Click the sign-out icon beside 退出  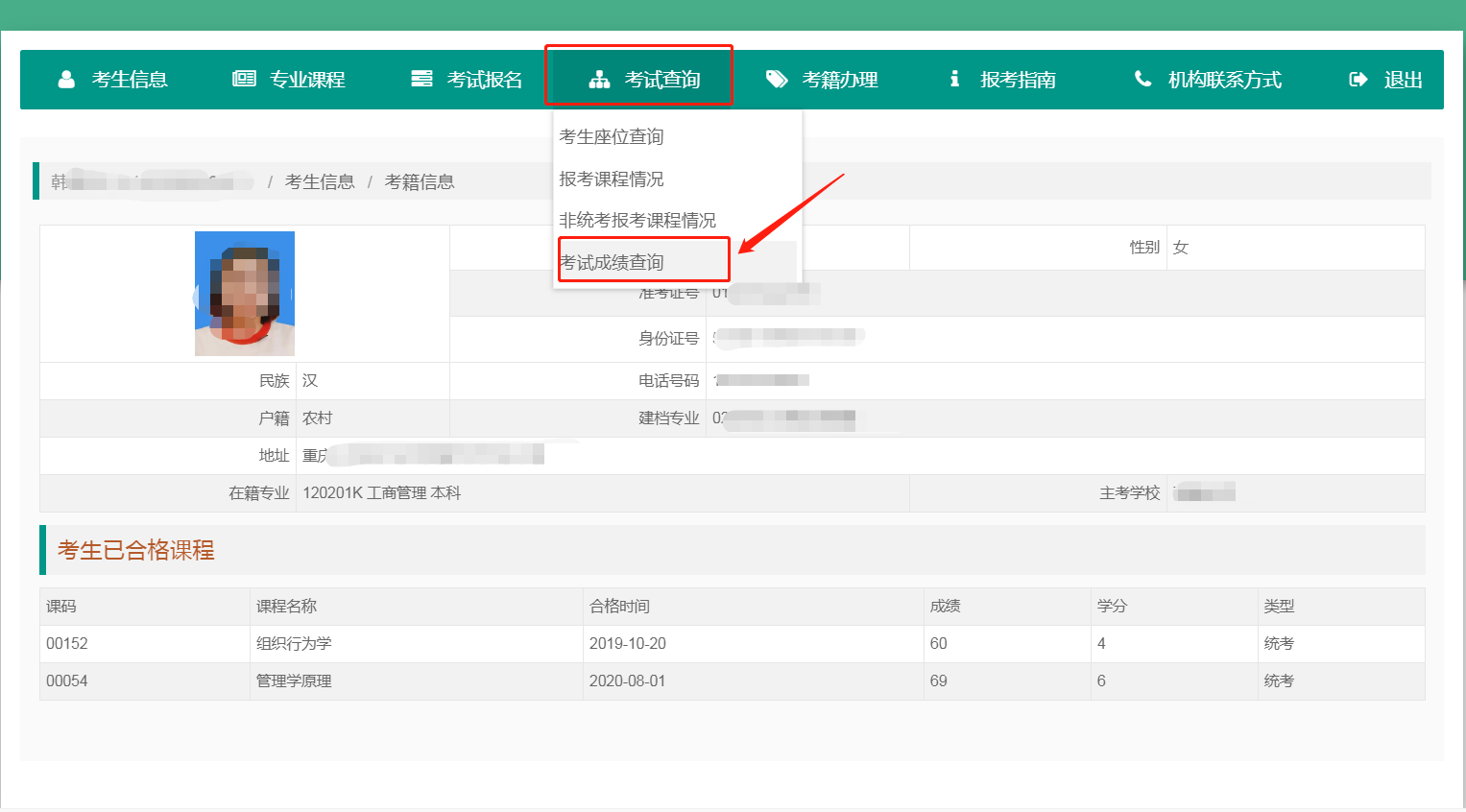[x=1358, y=80]
